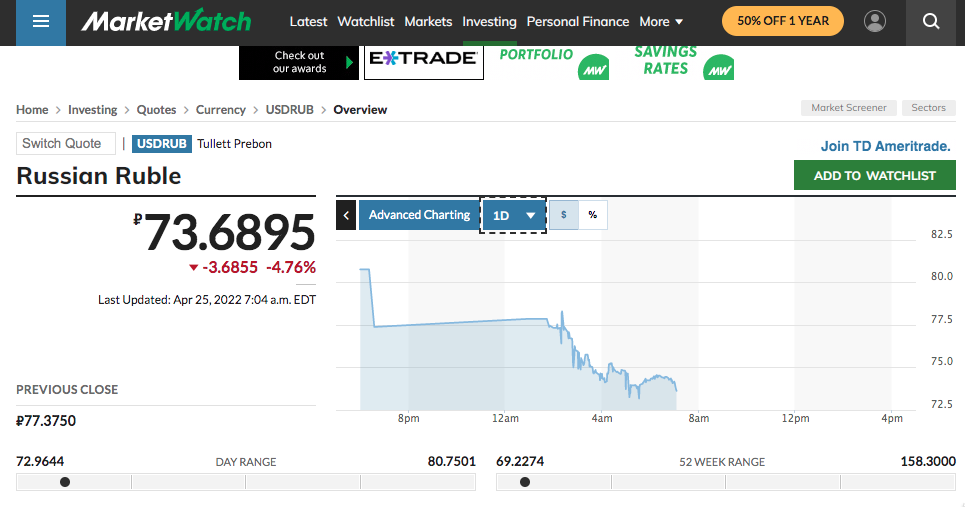Click the day range slider marker

click(x=65, y=482)
